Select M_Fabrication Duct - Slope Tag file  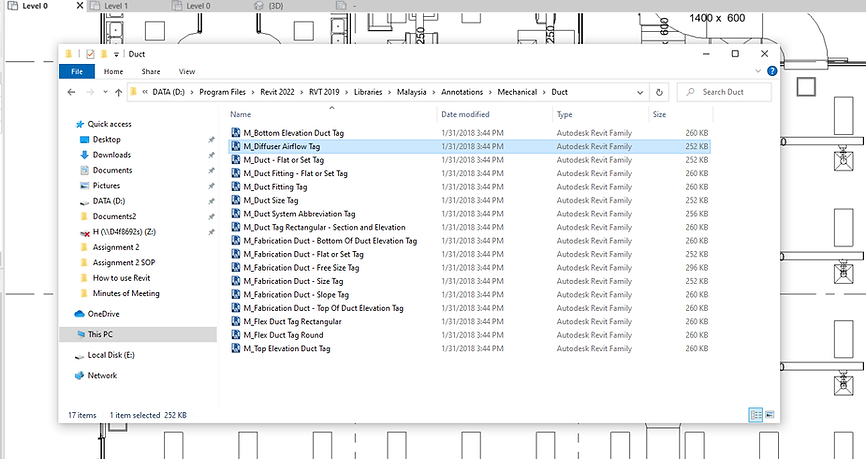[x=296, y=294]
